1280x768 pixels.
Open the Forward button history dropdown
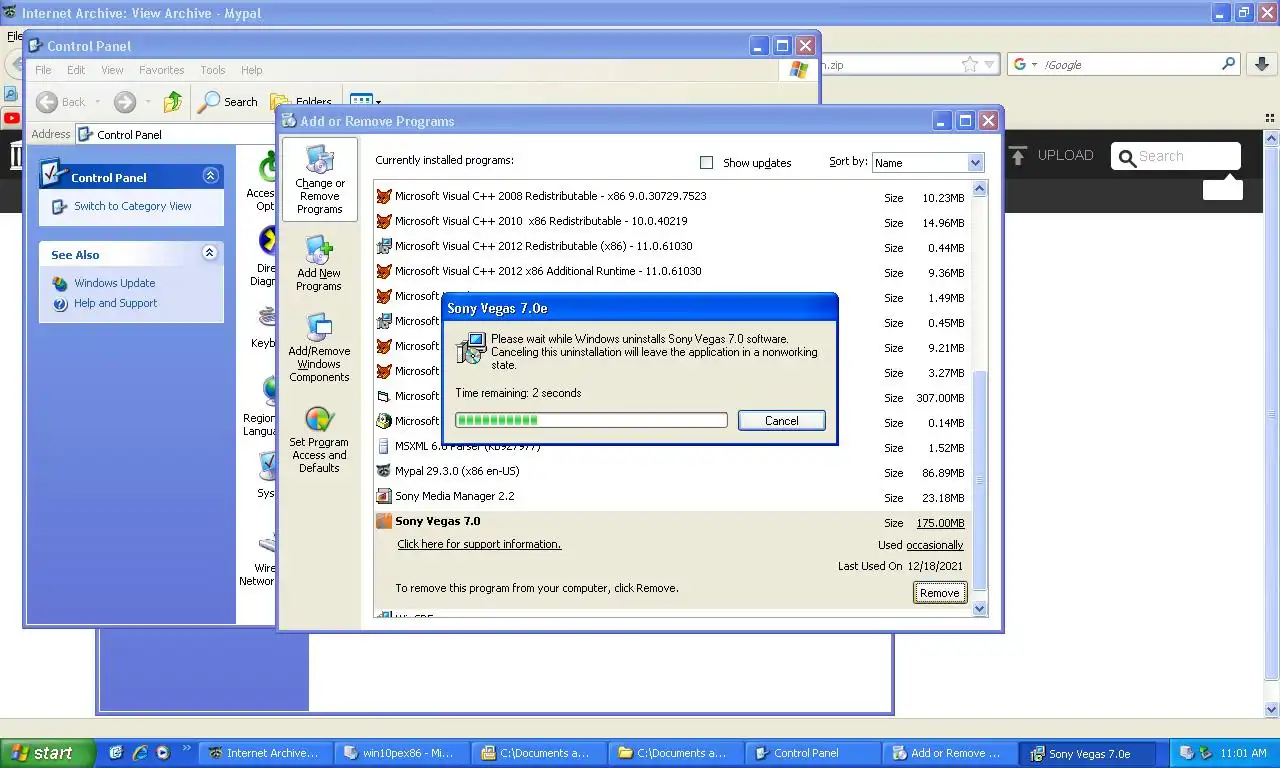click(x=147, y=102)
